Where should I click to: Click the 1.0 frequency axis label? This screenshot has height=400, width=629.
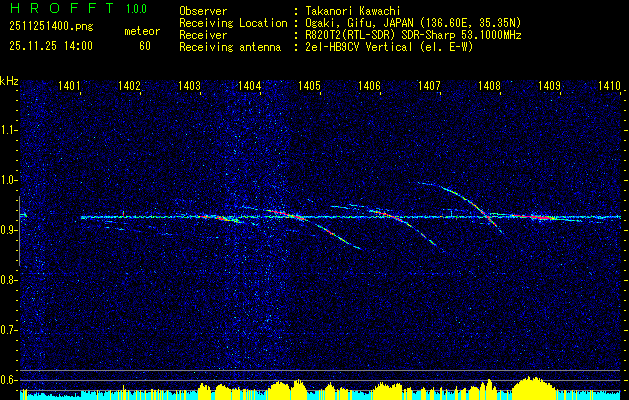pyautogui.click(x=8, y=180)
